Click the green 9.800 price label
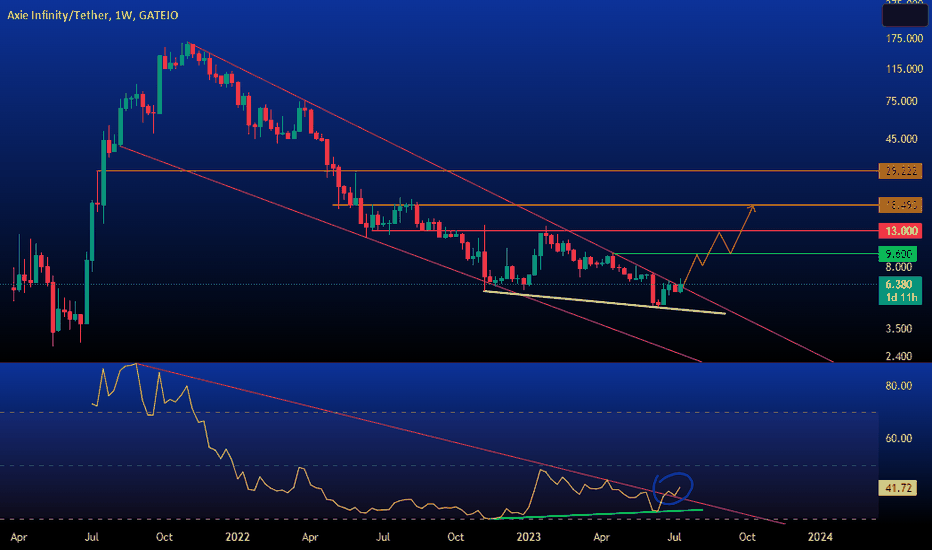Screen dimensions: 932x550 898,254
